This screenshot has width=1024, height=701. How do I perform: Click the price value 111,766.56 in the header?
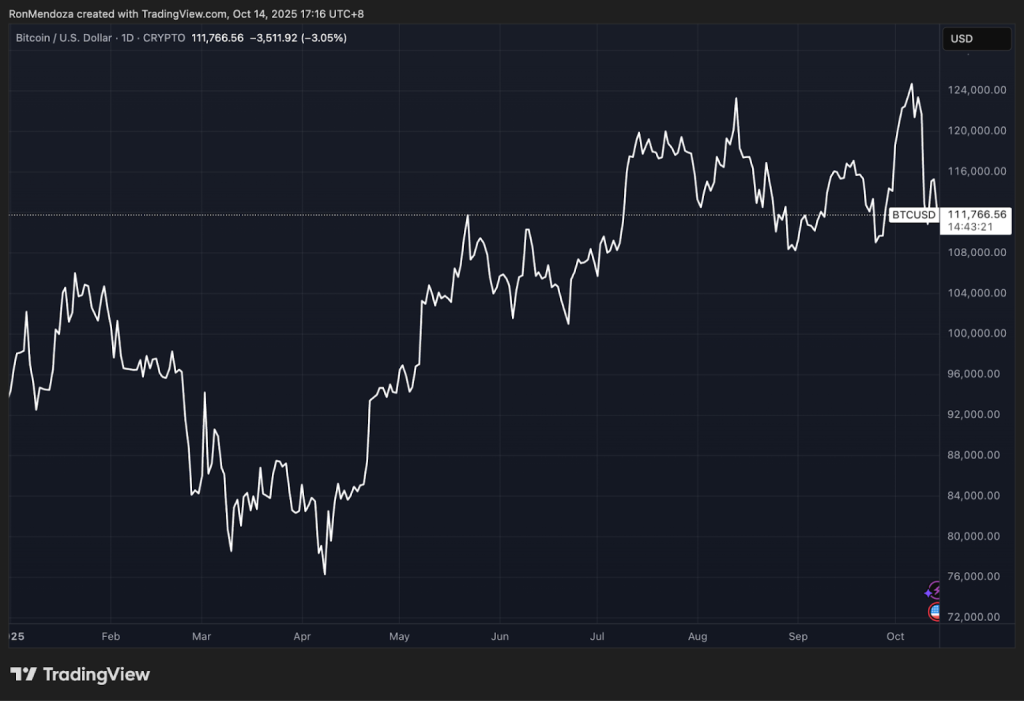point(217,38)
